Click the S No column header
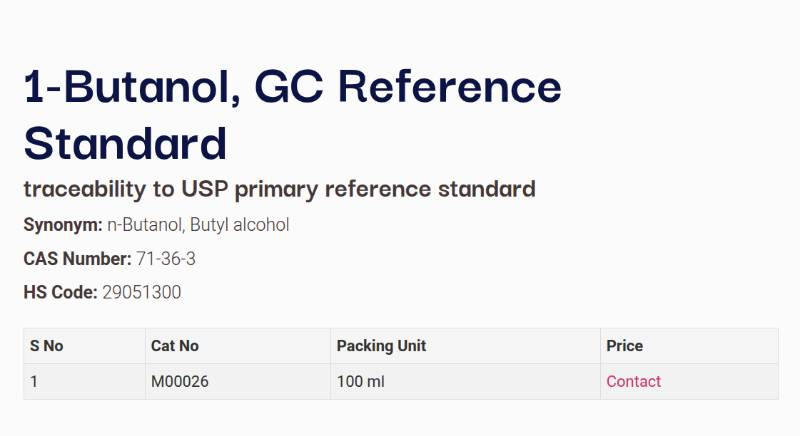 47,346
